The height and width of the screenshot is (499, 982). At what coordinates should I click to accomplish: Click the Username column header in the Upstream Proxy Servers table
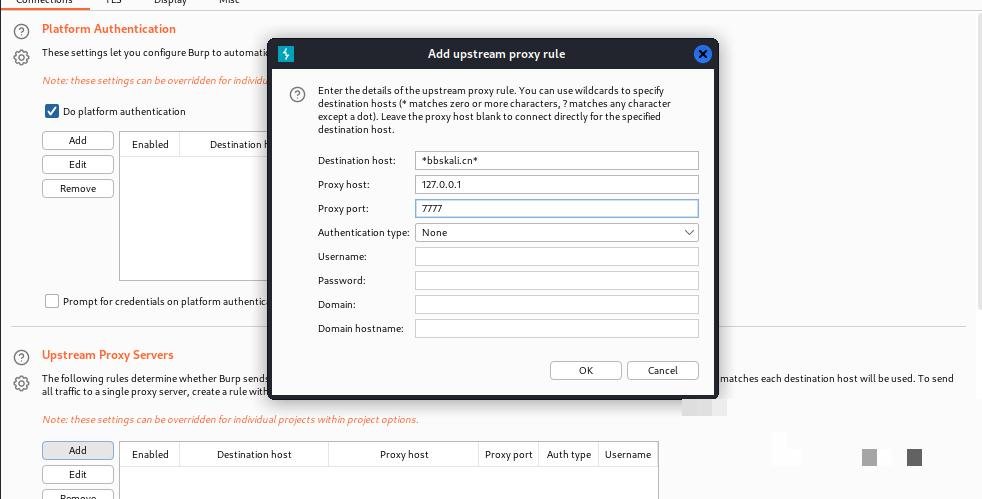pyautogui.click(x=628, y=455)
